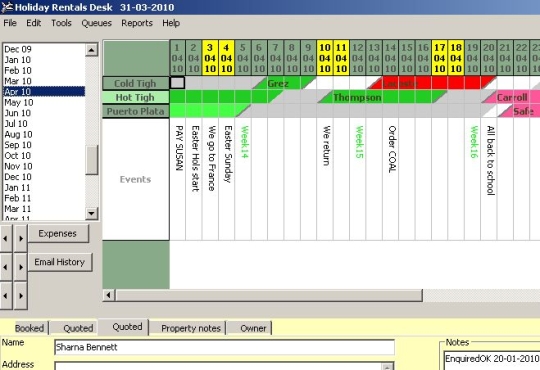This screenshot has height=370, width=540.
Task: Click the All back to school event
Action: 490,160
